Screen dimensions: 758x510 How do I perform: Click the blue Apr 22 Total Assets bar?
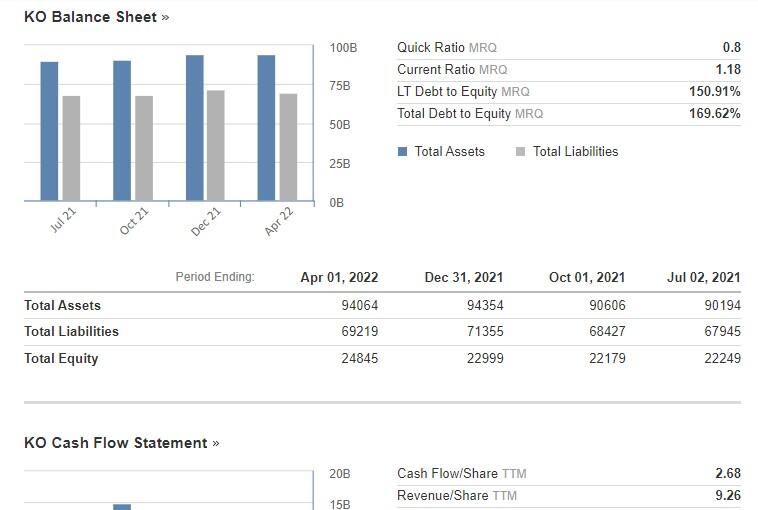266,128
